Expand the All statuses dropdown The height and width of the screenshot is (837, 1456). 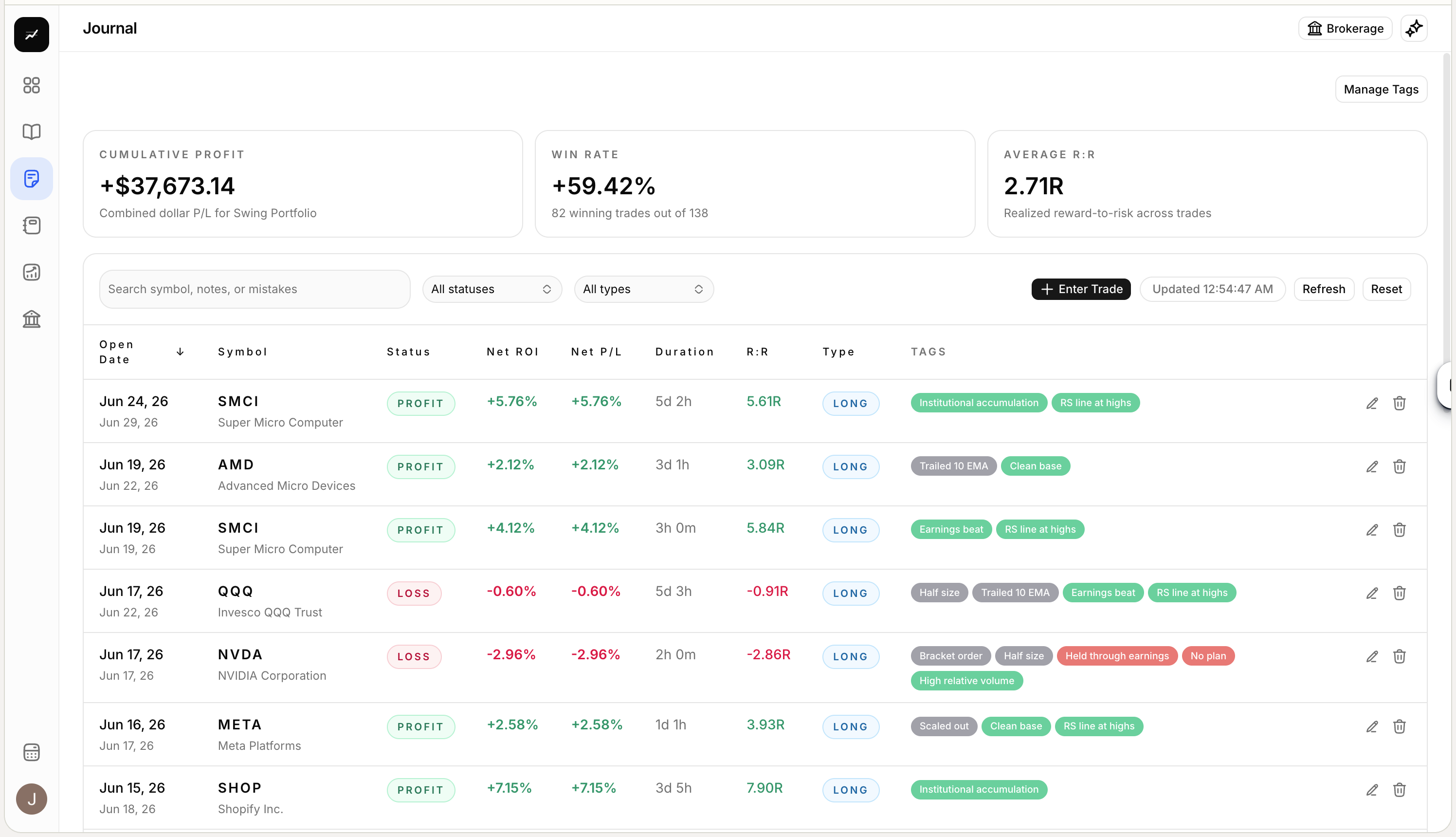pos(492,289)
